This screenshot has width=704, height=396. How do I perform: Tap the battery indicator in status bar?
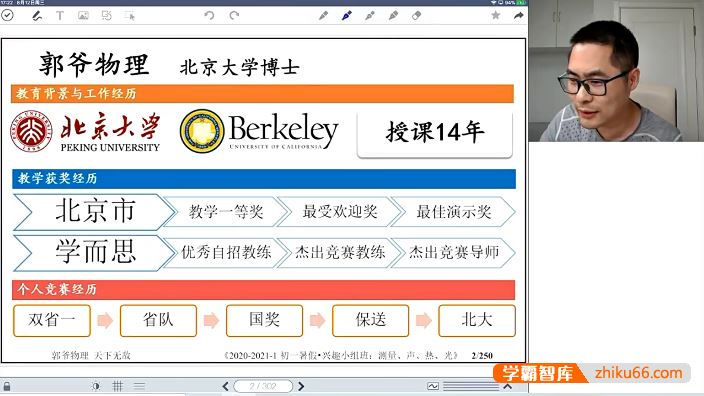pos(521,2)
